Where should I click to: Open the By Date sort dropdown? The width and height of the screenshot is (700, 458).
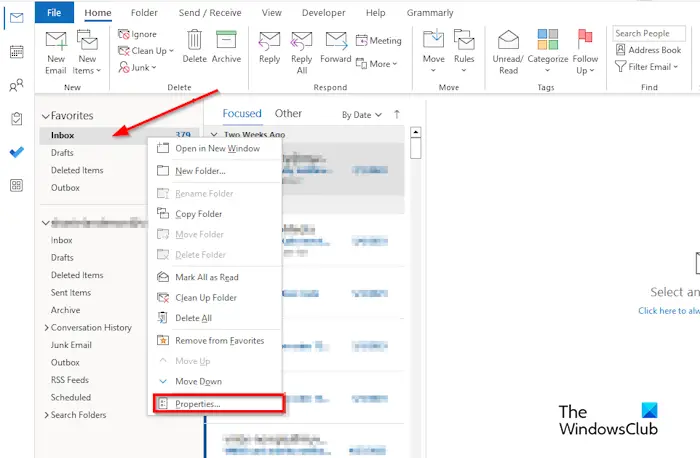click(362, 115)
